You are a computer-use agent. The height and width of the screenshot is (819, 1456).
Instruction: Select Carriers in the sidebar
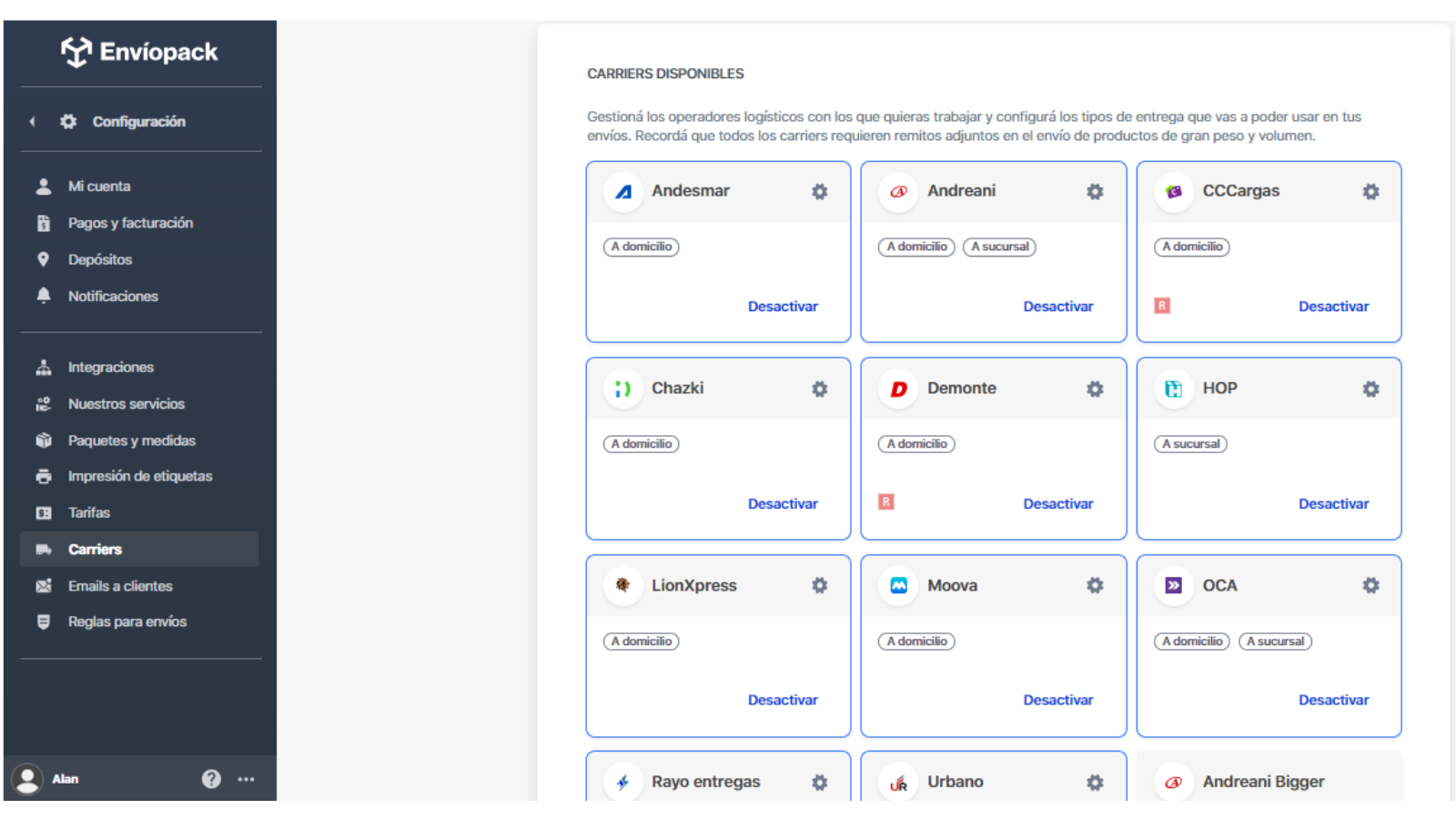pyautogui.click(x=139, y=550)
